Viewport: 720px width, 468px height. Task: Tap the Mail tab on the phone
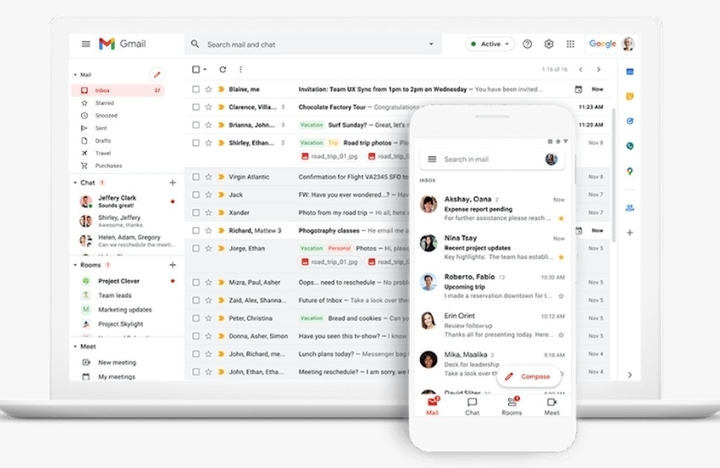click(x=432, y=406)
